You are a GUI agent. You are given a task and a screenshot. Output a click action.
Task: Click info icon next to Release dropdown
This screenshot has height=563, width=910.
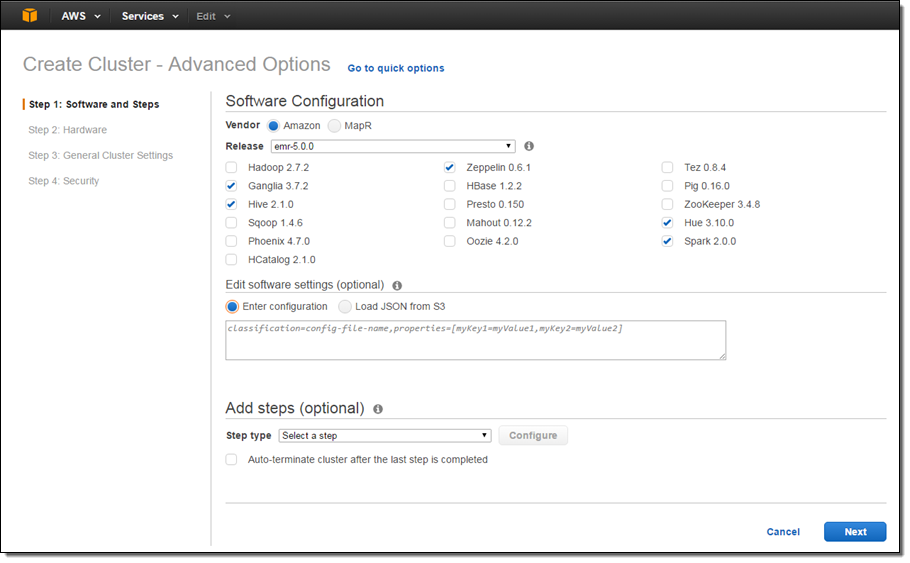pyautogui.click(x=529, y=146)
